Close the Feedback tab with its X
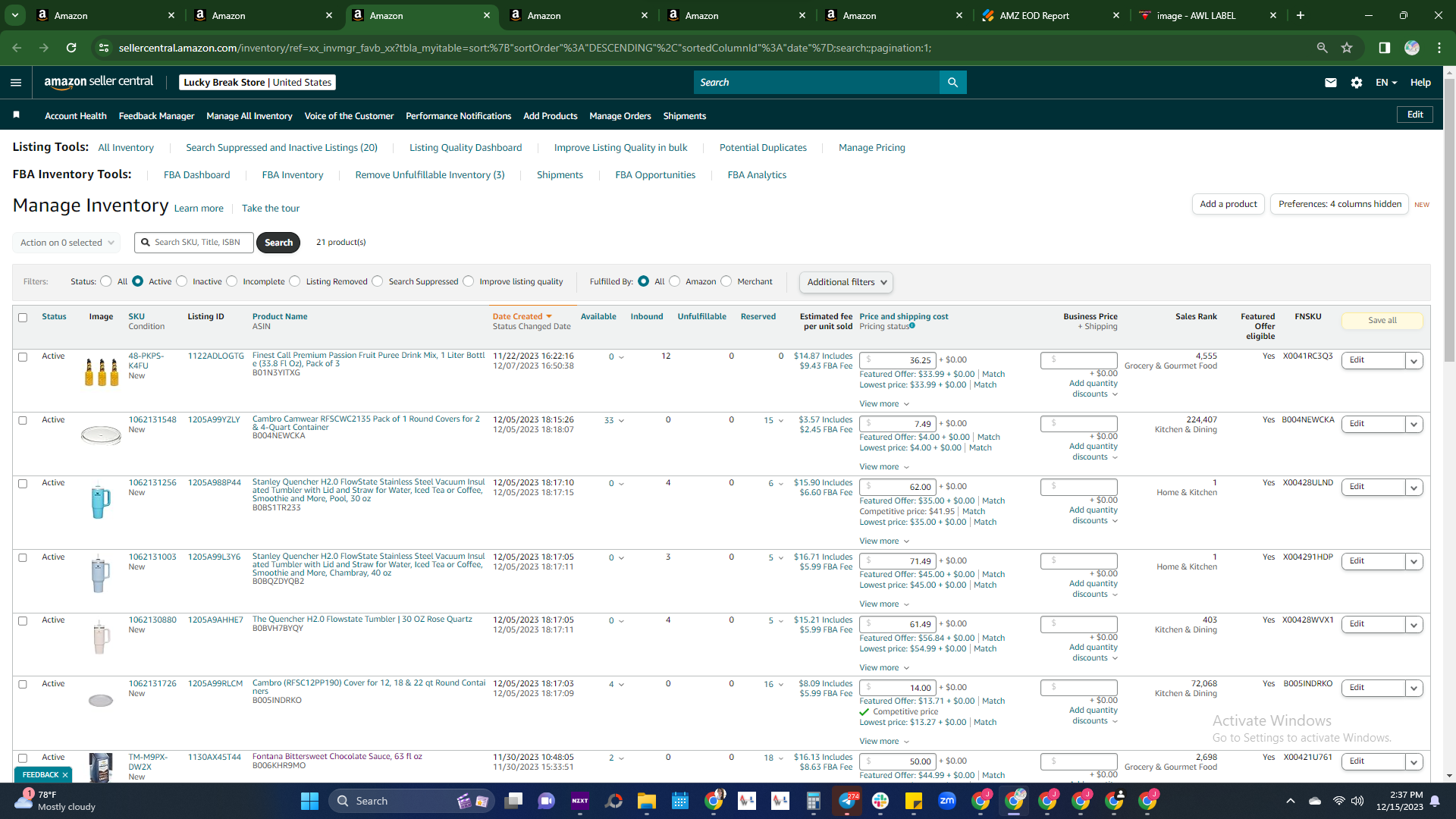Screen dimensions: 1456x819 click(x=65, y=775)
